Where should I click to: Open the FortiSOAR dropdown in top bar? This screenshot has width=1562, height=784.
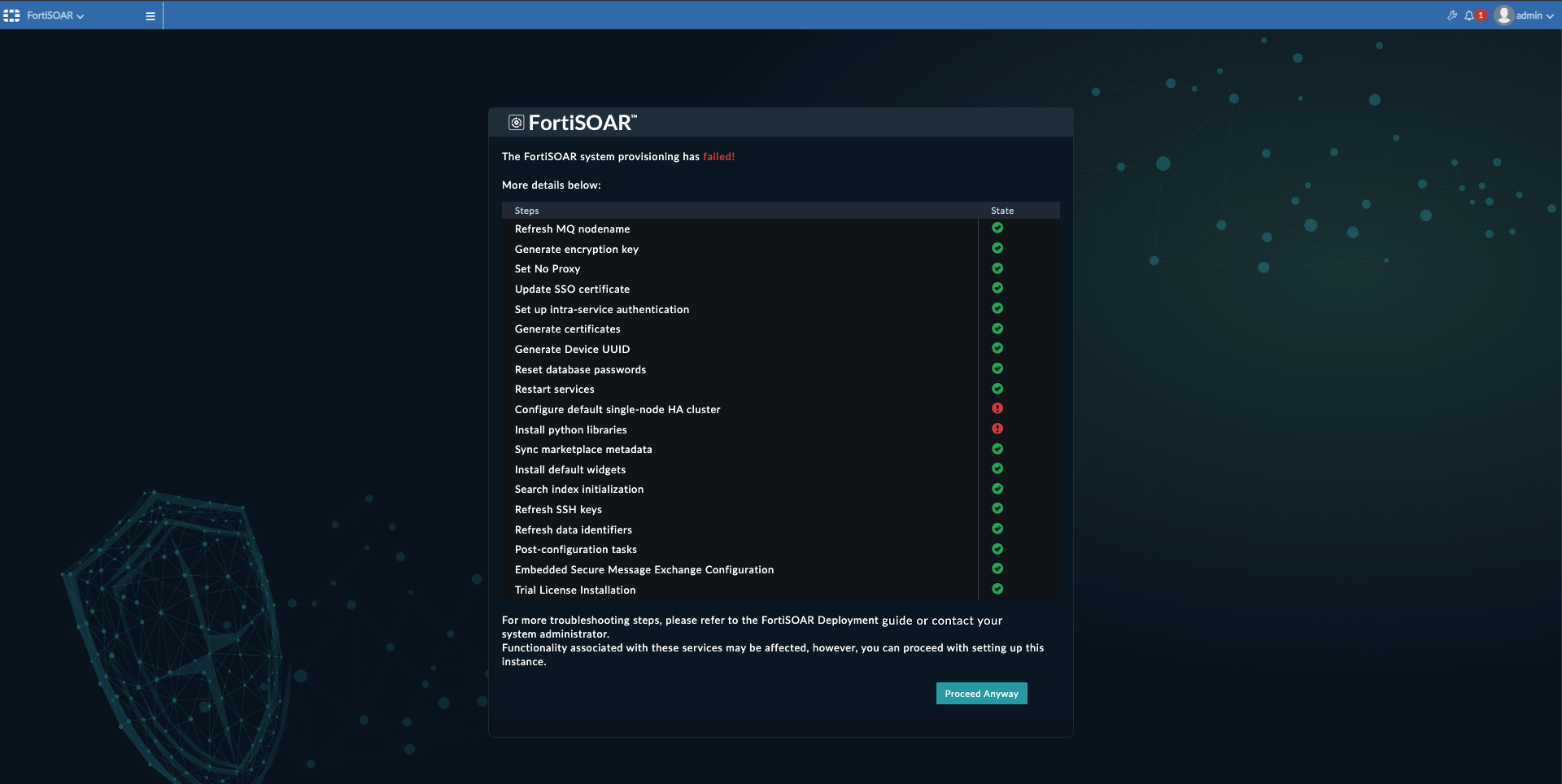(55, 15)
